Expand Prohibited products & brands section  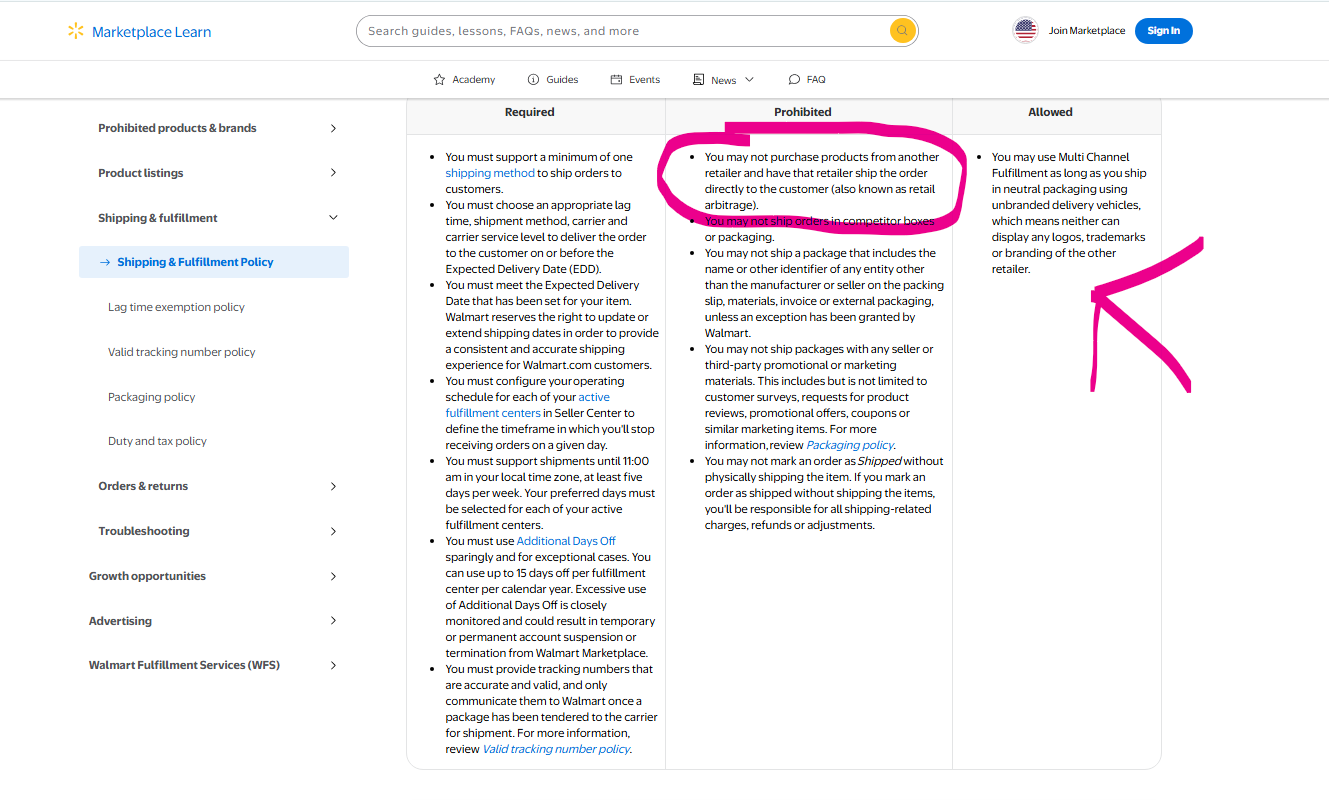pos(333,128)
